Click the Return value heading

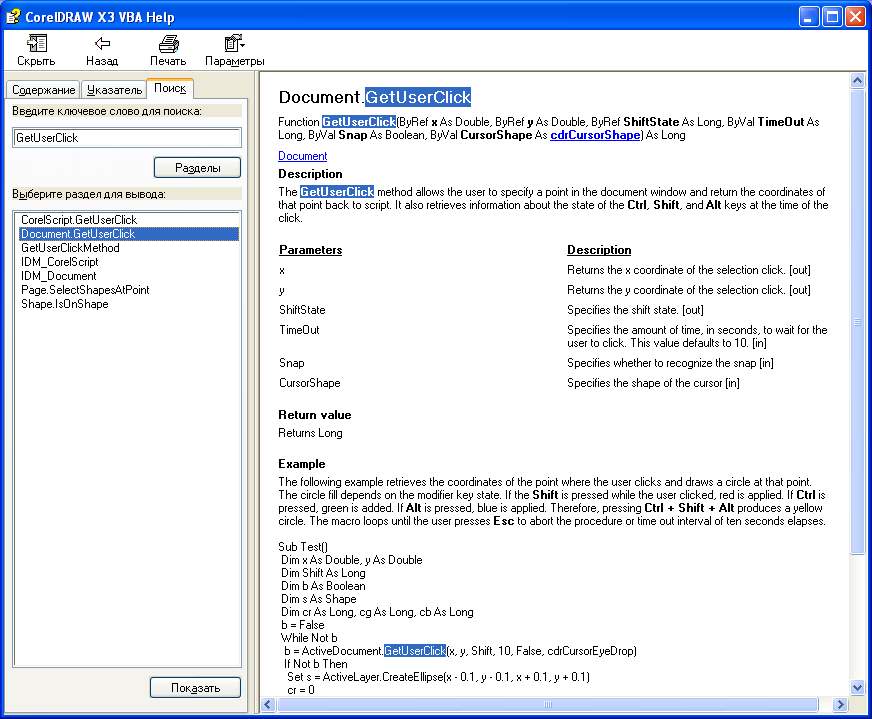[315, 415]
